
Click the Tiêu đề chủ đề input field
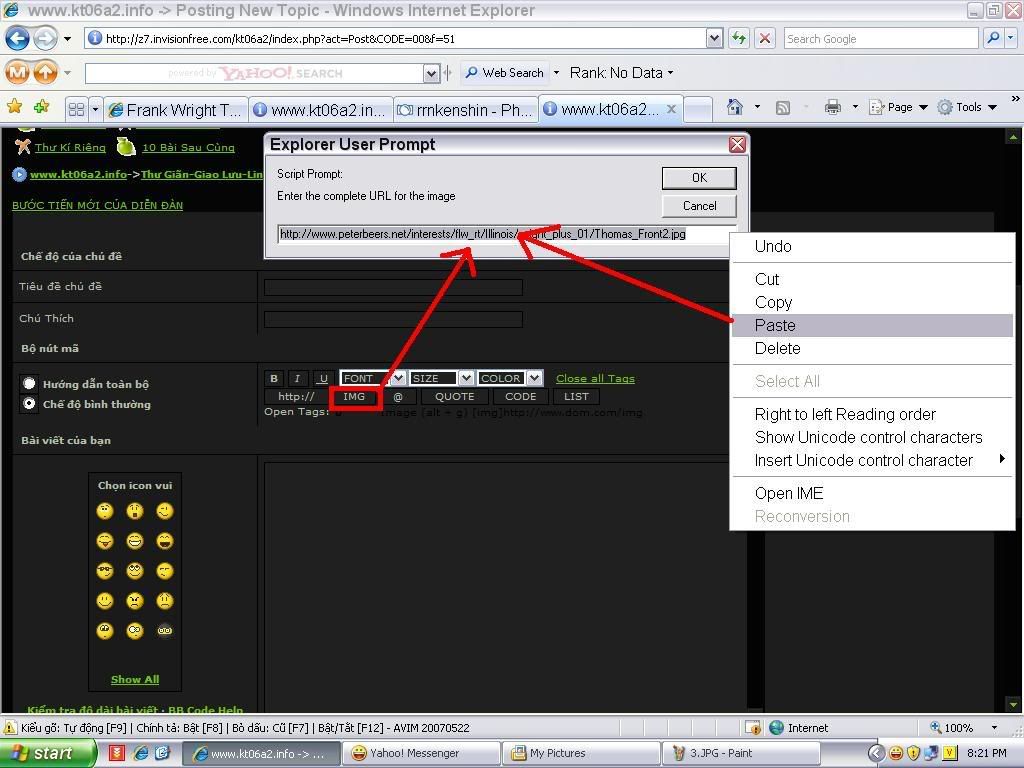point(393,287)
